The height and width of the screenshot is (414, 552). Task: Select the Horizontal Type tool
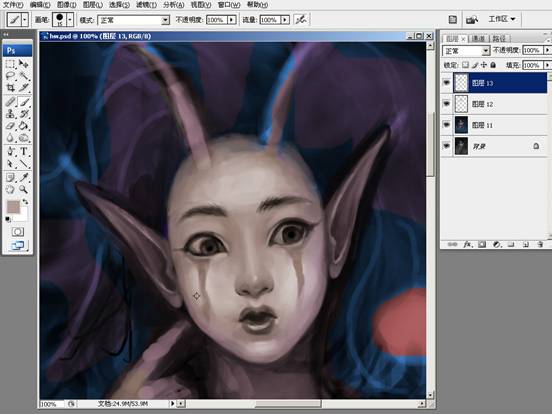point(24,152)
